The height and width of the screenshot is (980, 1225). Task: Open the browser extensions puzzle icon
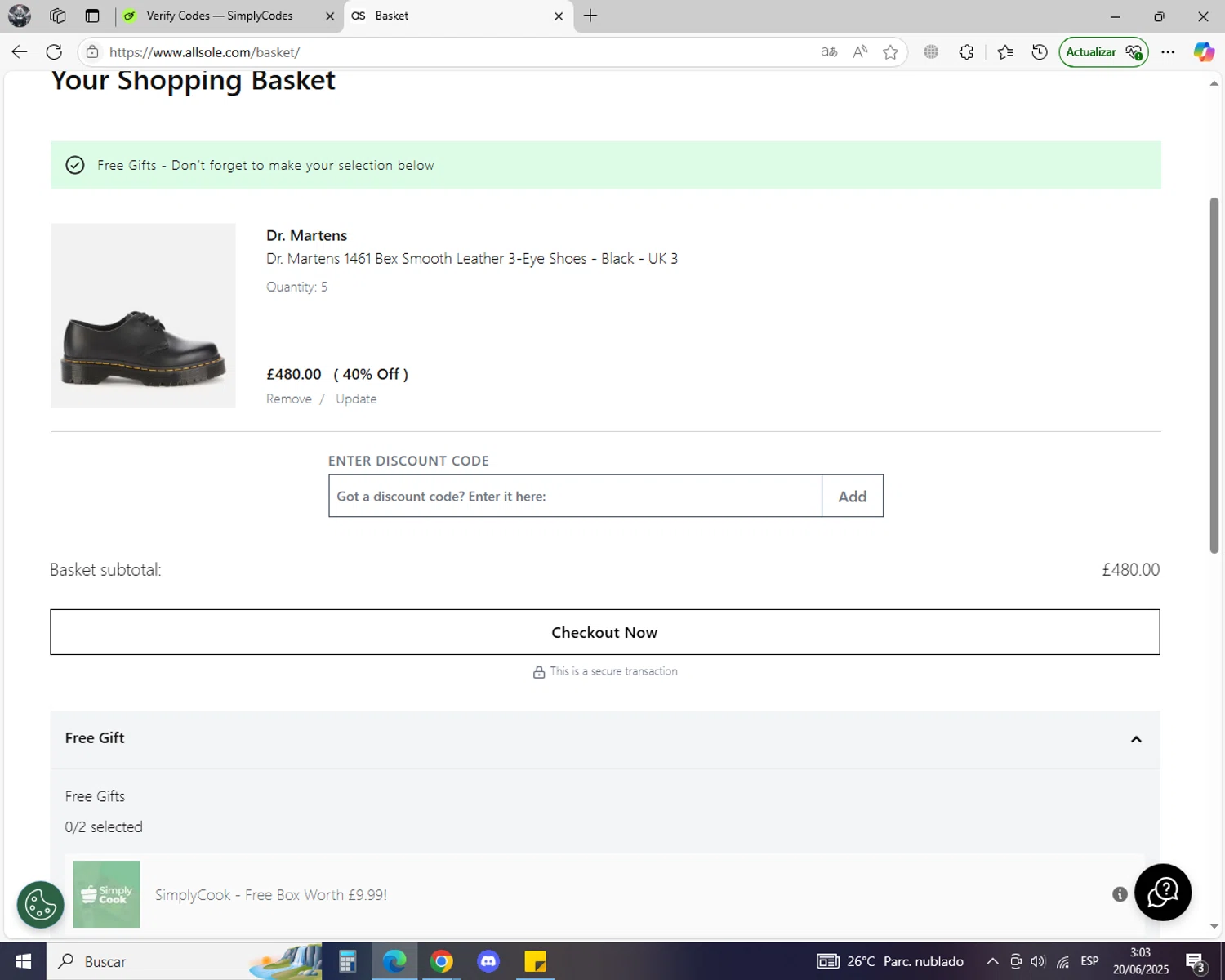click(x=966, y=52)
